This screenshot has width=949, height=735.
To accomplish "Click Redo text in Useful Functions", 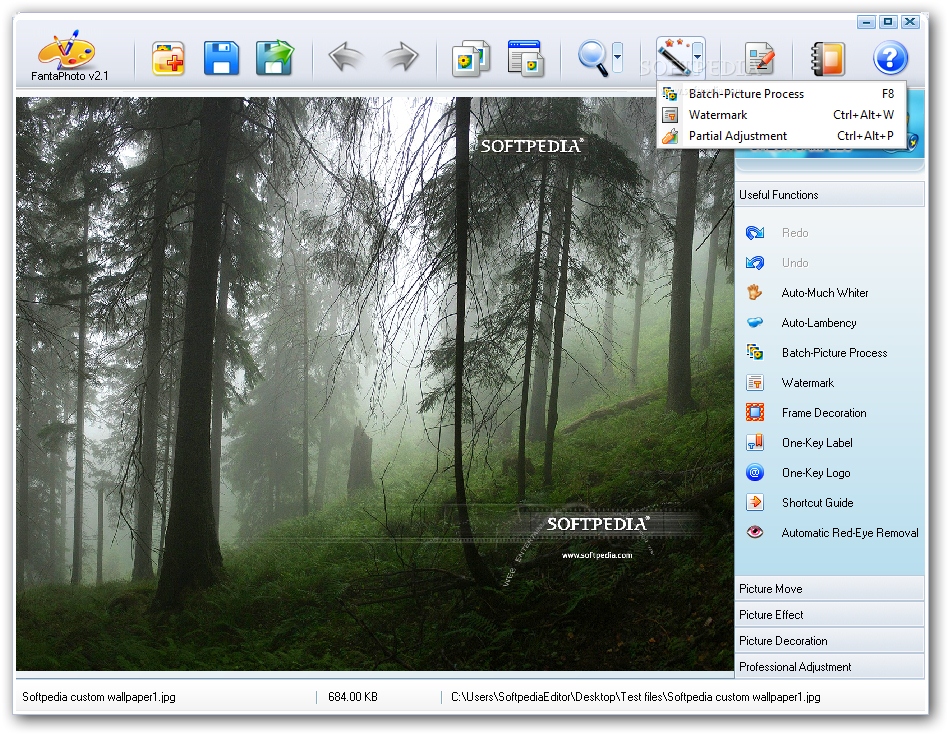I will (795, 233).
